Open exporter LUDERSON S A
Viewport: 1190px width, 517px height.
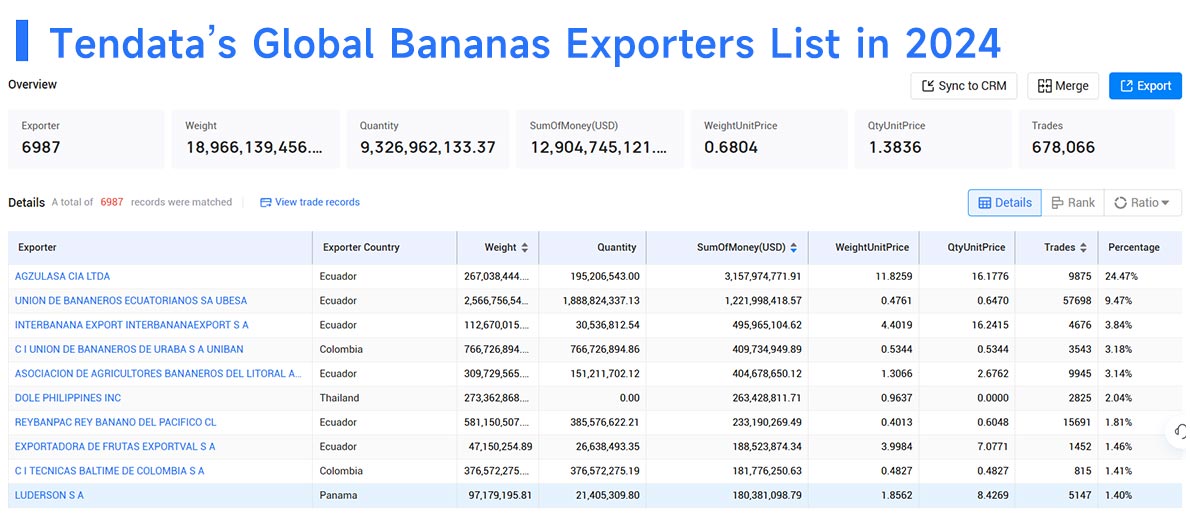[49, 495]
